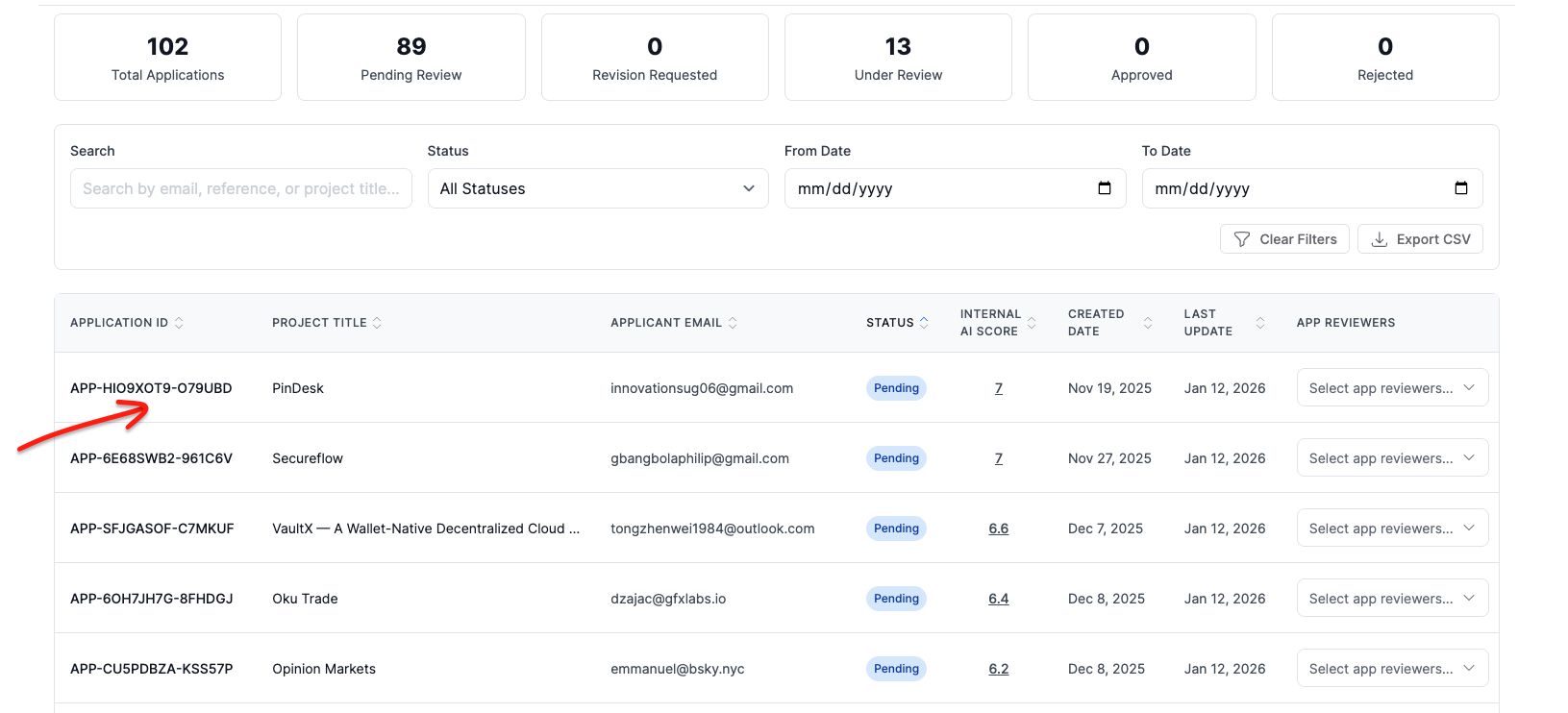Open the To Date calendar picker icon
The image size is (1568, 713).
(1461, 188)
